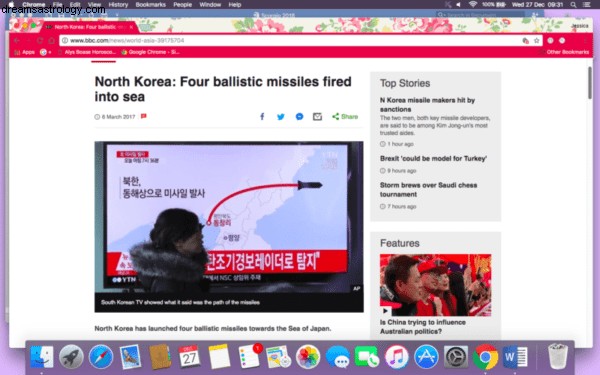Close the North Korea tab

(131, 27)
